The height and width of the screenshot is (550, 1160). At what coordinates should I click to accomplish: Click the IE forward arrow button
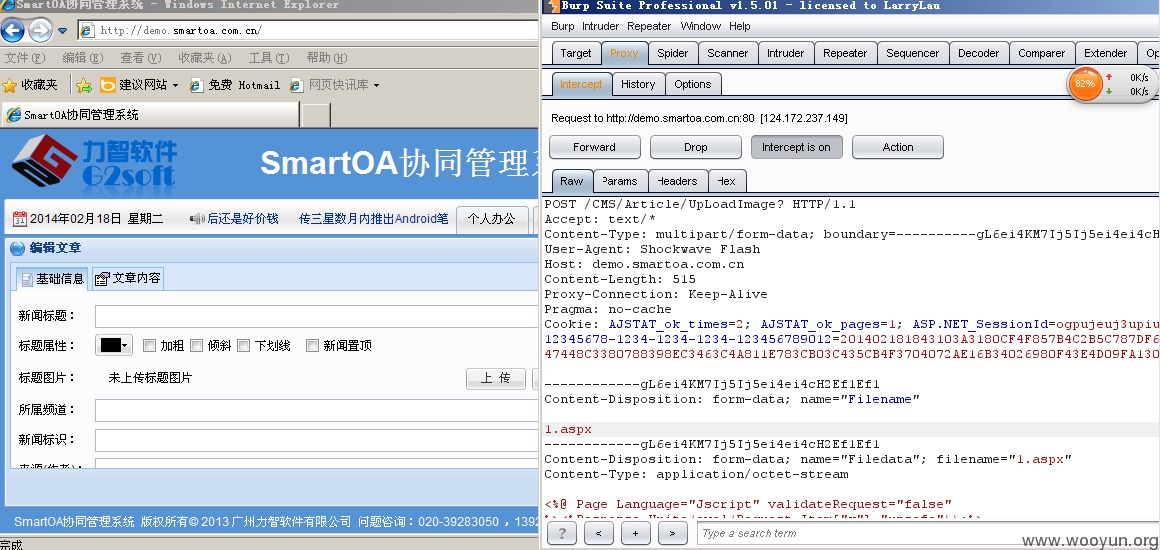click(40, 30)
